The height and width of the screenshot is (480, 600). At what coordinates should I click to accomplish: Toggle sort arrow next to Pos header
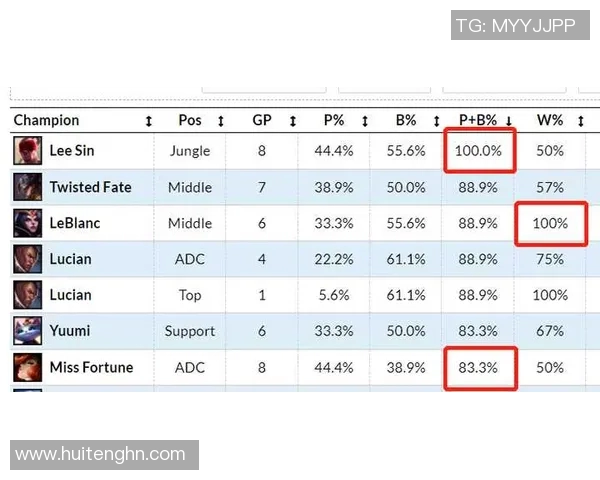[221, 121]
